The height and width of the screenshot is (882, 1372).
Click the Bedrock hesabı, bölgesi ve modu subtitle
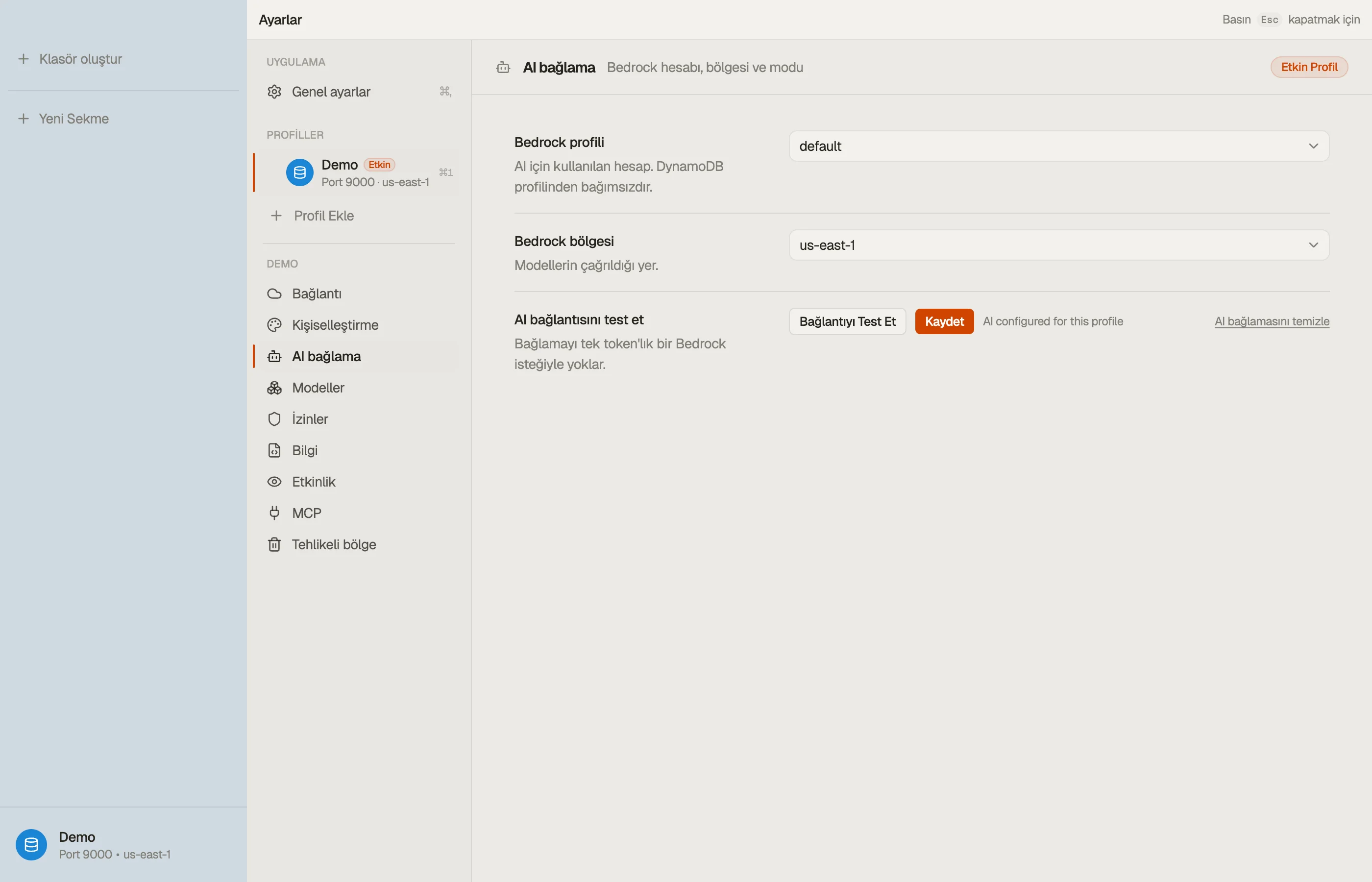(704, 68)
